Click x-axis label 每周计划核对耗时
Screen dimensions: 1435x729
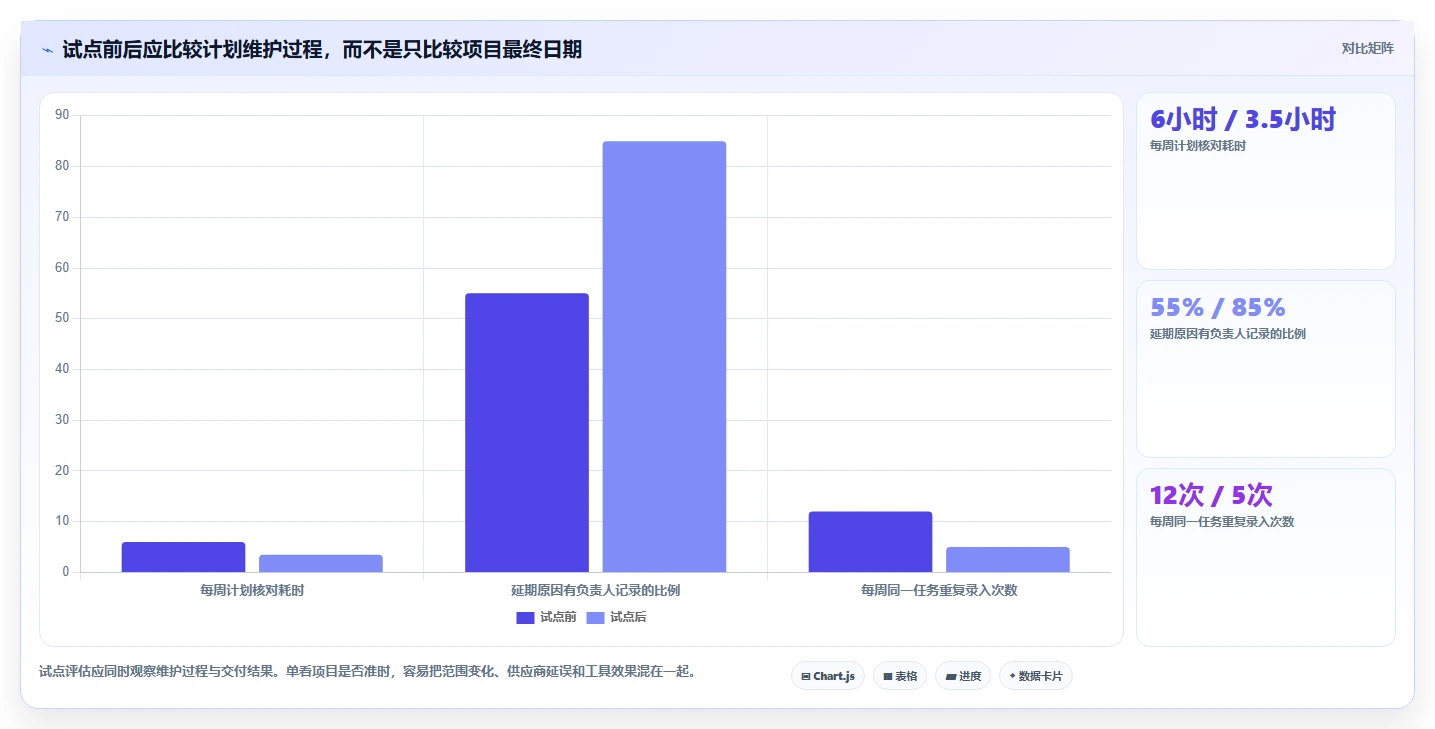tap(252, 590)
